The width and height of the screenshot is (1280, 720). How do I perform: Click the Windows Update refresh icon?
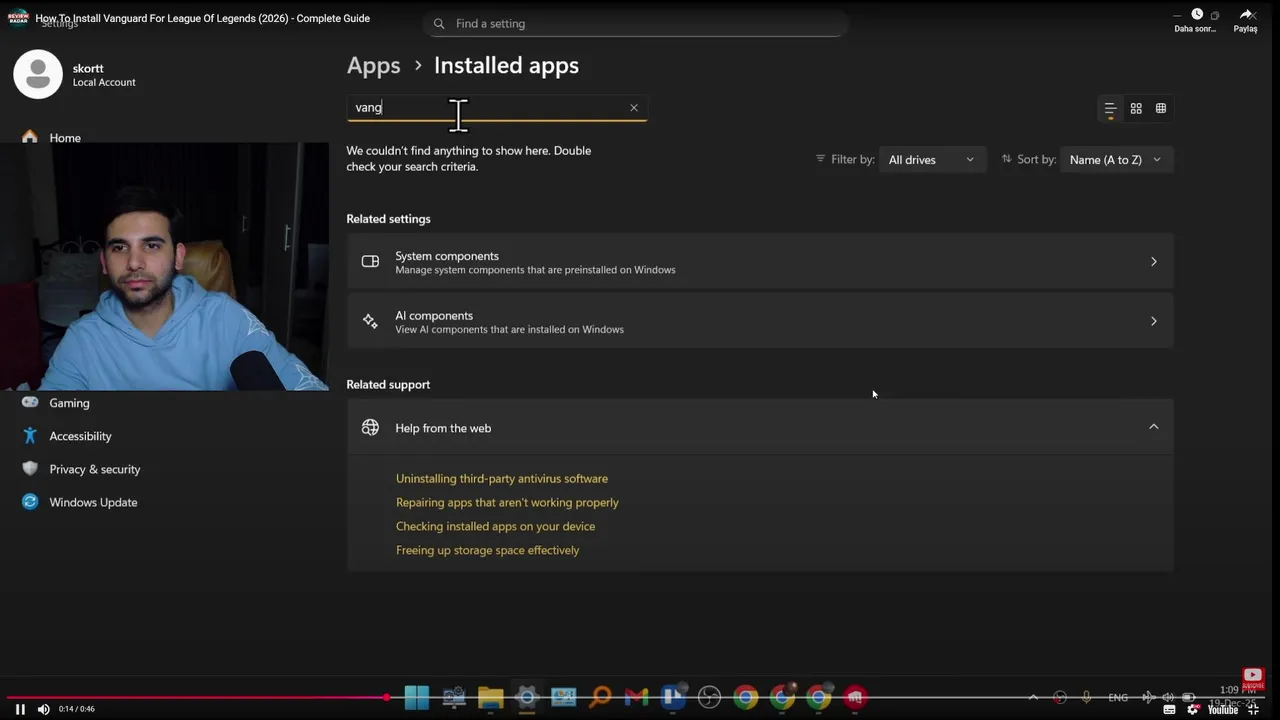click(30, 501)
